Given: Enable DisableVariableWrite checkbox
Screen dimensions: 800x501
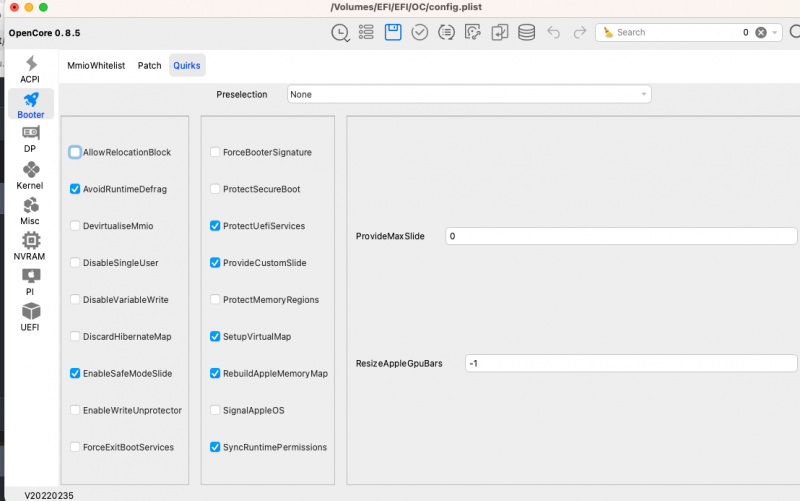Looking at the screenshot, I should click(75, 299).
